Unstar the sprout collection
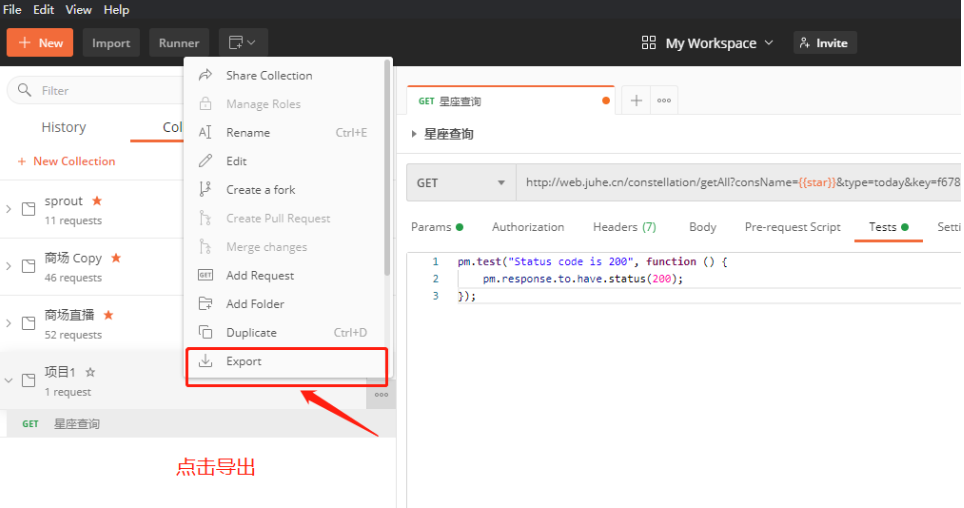 pyautogui.click(x=97, y=200)
